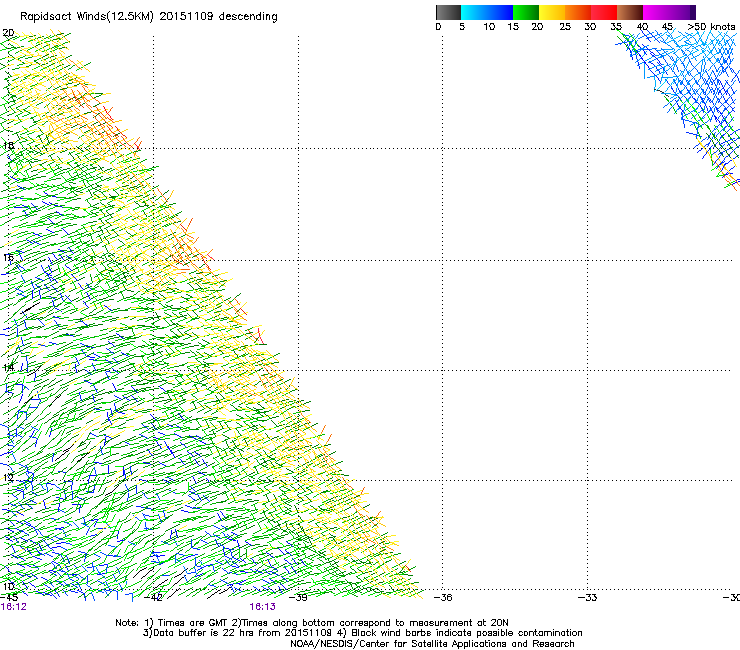Click the '14' latitude axis label
The image size is (740, 650).
pyautogui.click(x=8, y=367)
